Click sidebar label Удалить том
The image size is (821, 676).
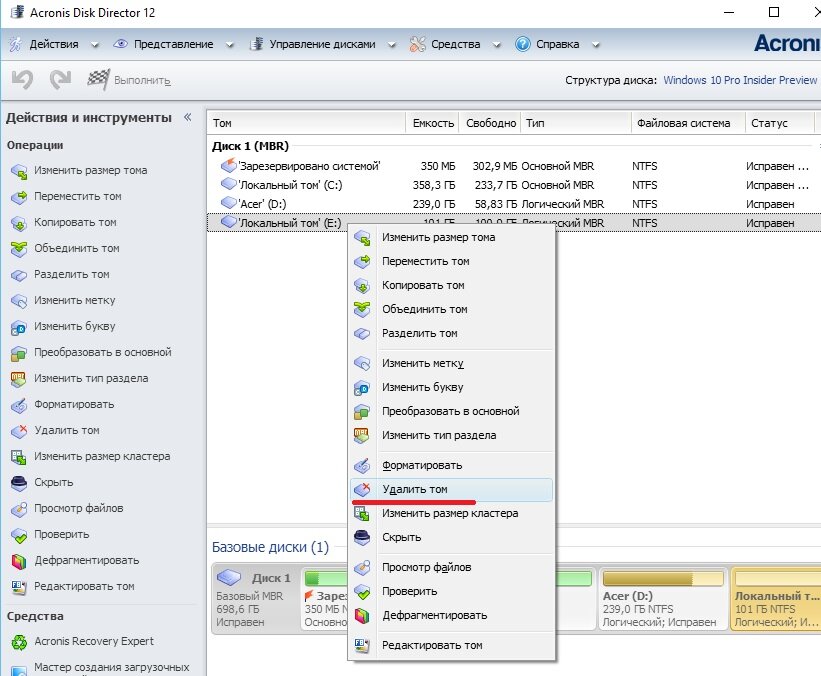[66, 430]
